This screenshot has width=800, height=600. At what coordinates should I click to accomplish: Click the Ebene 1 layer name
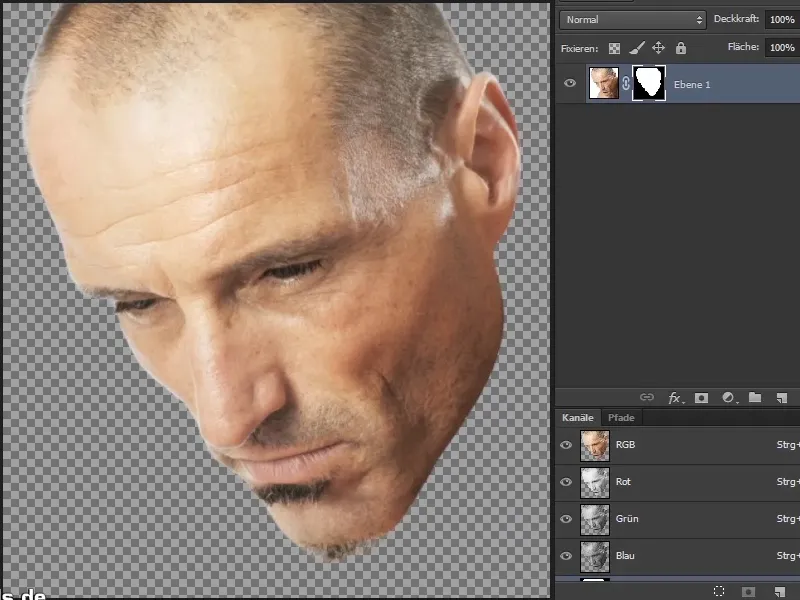692,85
